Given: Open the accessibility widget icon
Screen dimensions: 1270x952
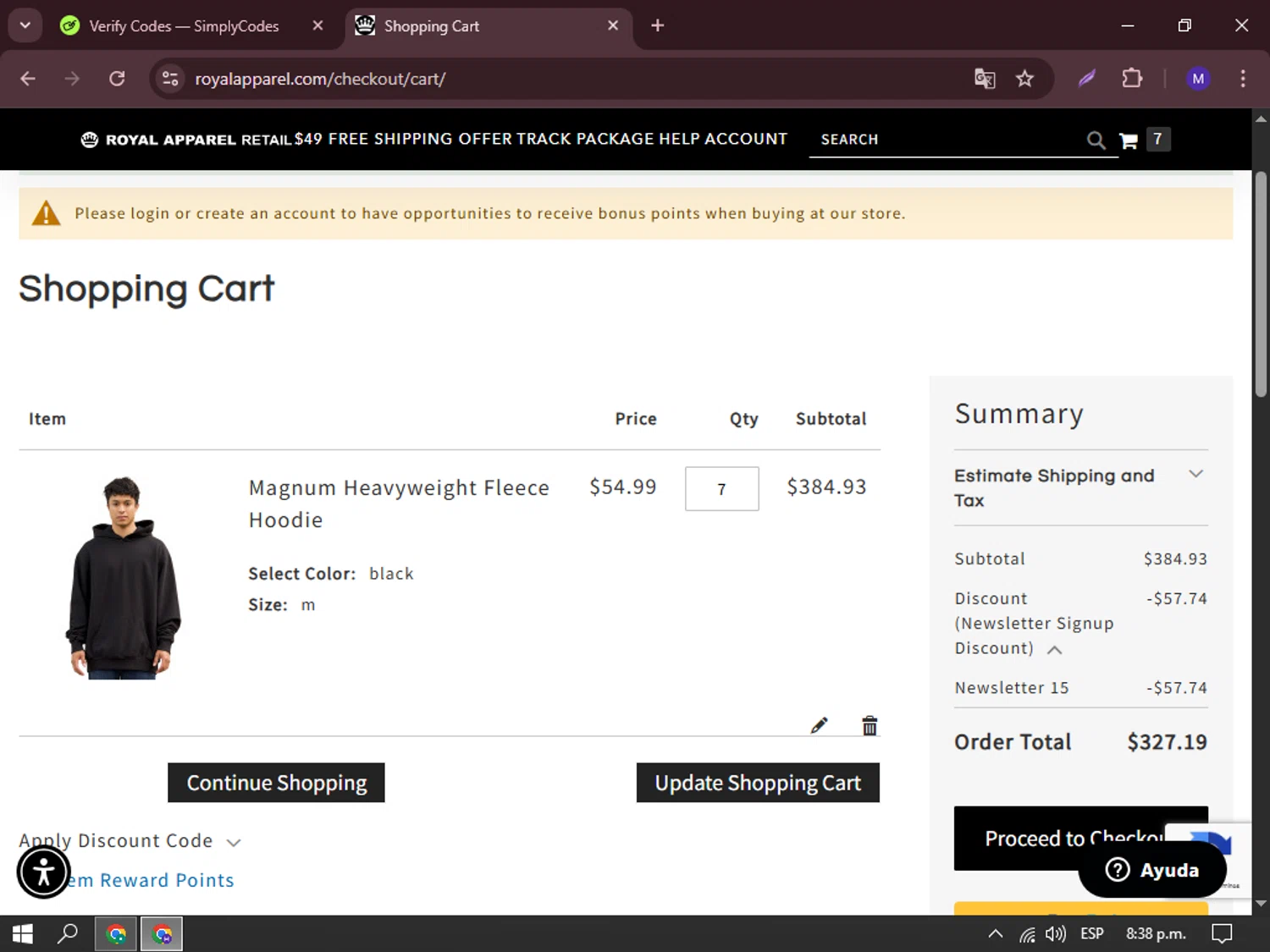Looking at the screenshot, I should (43, 872).
